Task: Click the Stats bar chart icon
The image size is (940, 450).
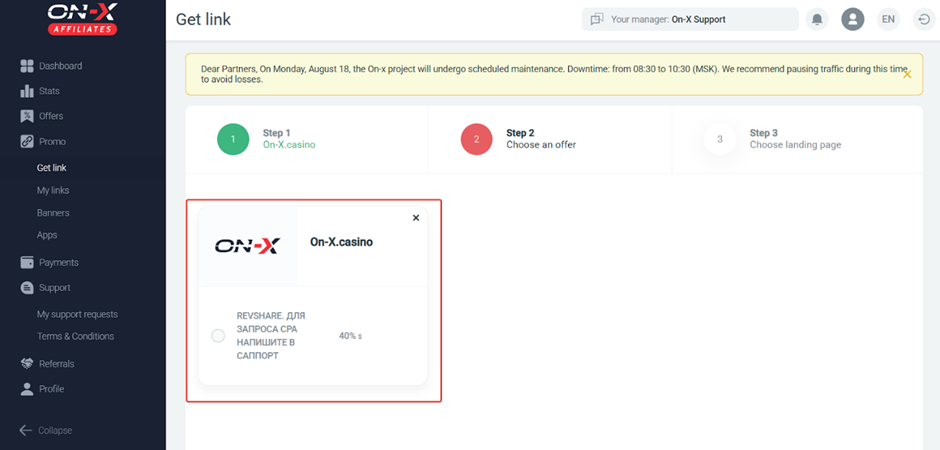Action: (27, 91)
